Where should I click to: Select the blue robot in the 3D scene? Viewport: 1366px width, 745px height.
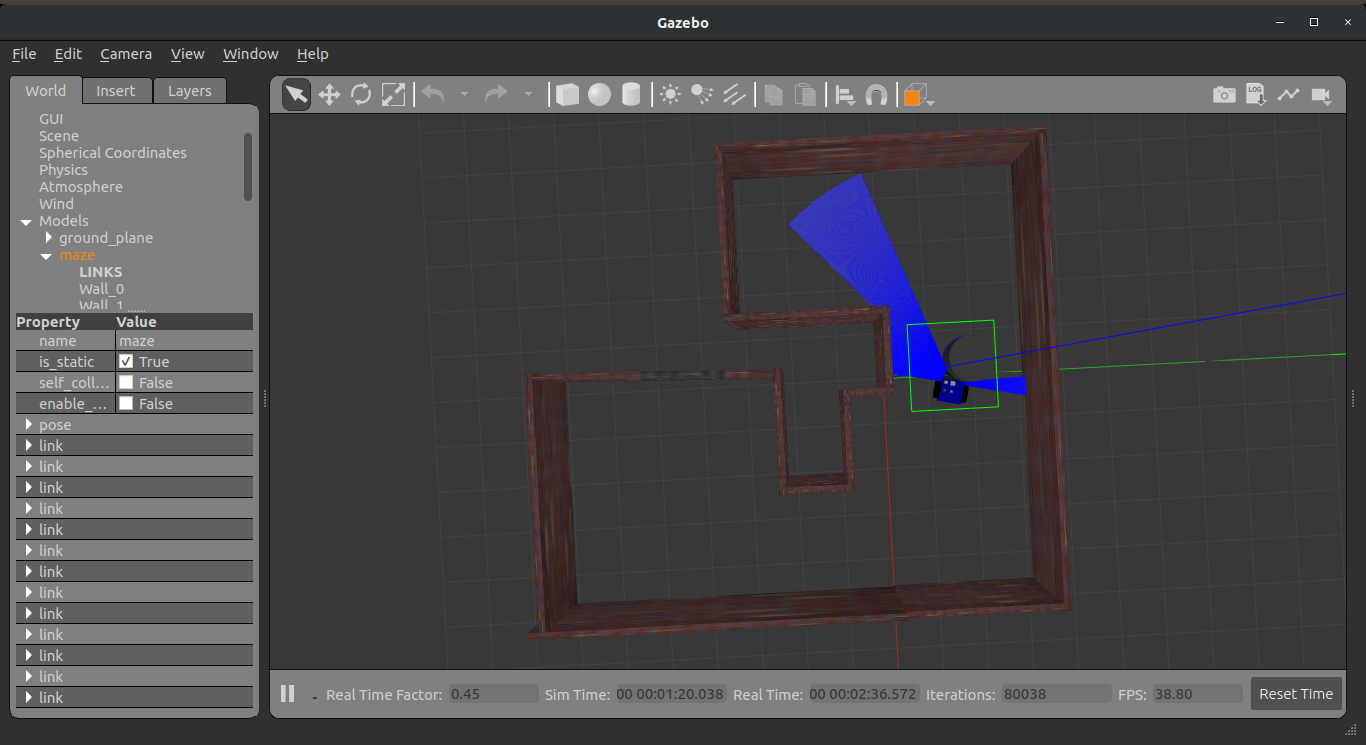coord(951,389)
